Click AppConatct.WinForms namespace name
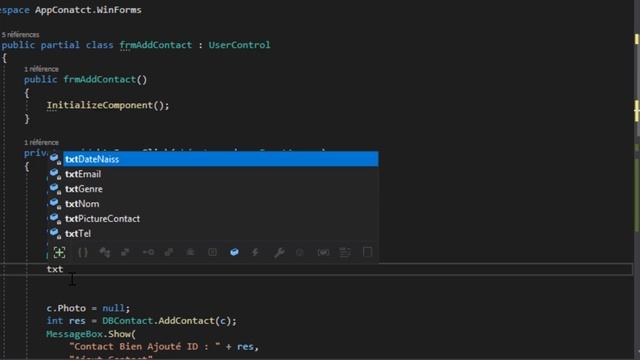The image size is (640, 360). point(88,10)
